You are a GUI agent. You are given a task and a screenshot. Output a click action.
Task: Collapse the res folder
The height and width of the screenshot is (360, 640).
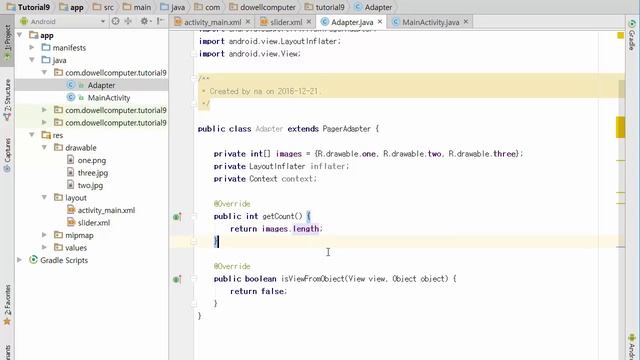32,135
